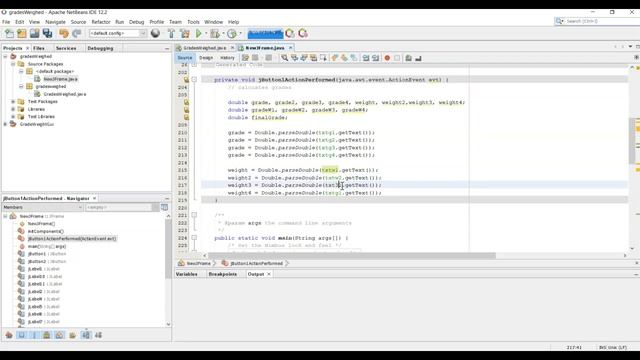Viewport: 640px width, 360px height.
Task: Toggle Fully Qualified Names in Navigator
Action: (x=73, y=335)
